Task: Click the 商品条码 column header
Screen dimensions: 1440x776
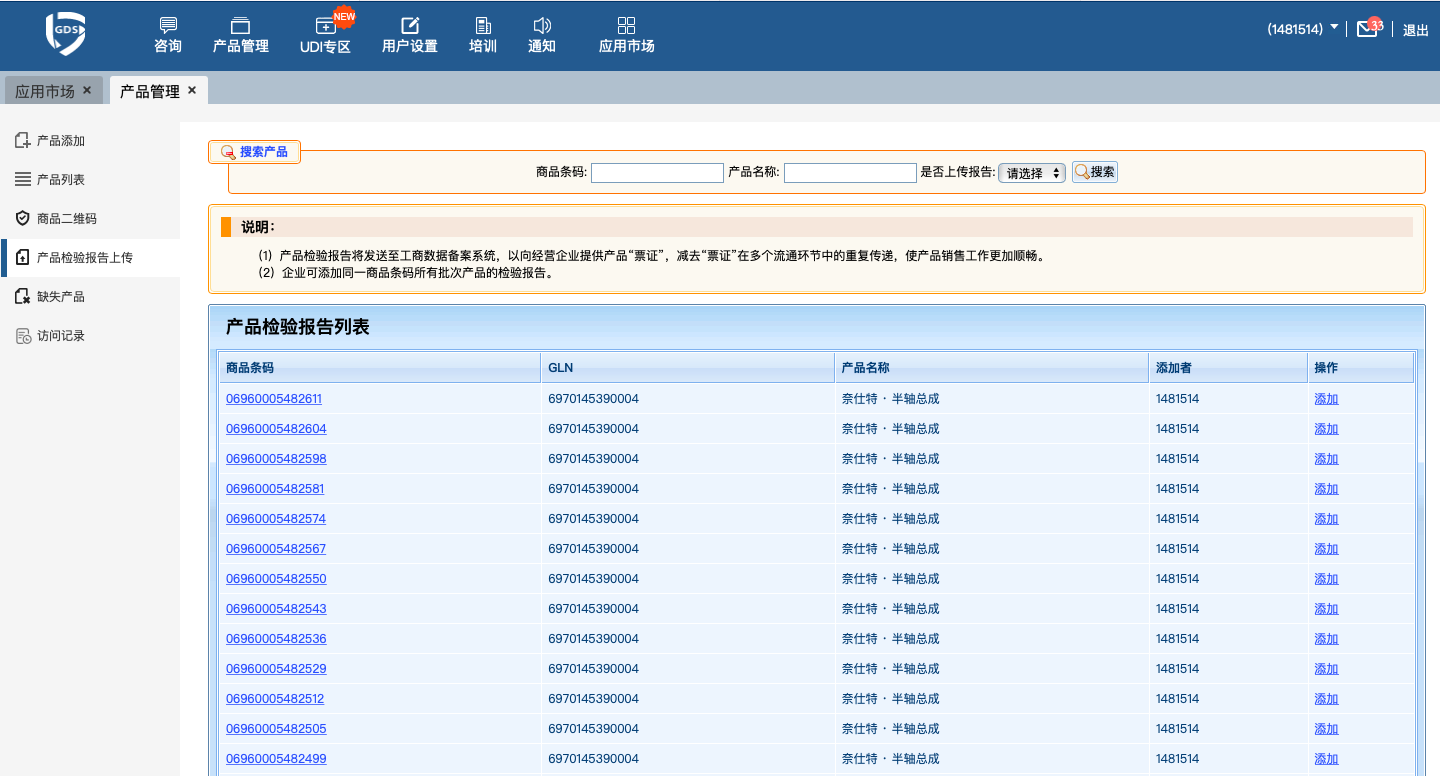Action: click(x=380, y=368)
